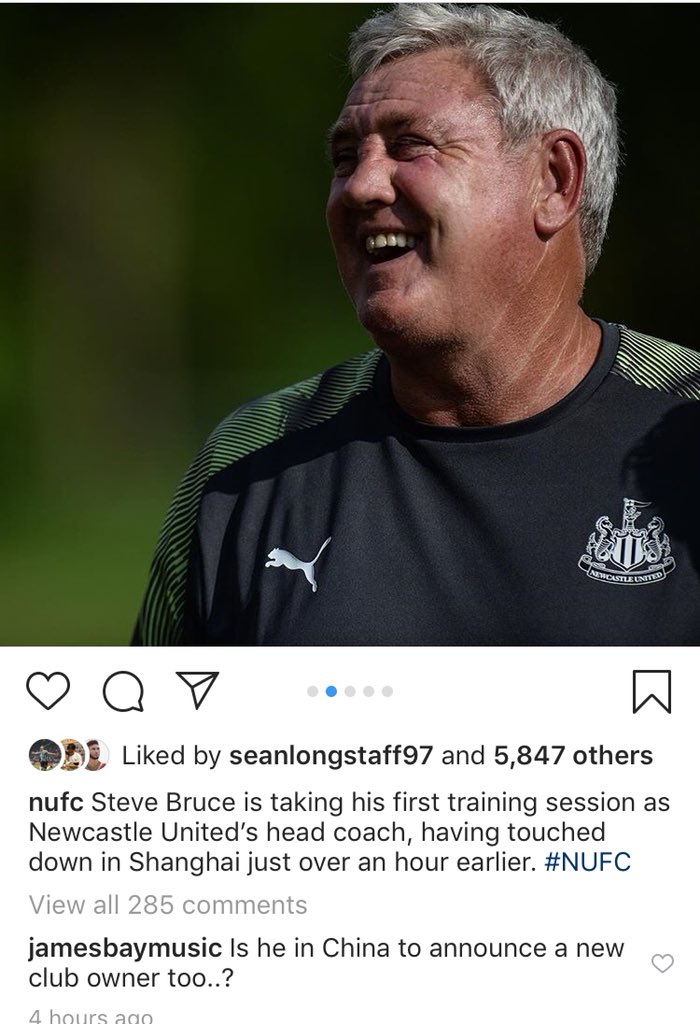Tap first liker avatar thumbnail

42,756
